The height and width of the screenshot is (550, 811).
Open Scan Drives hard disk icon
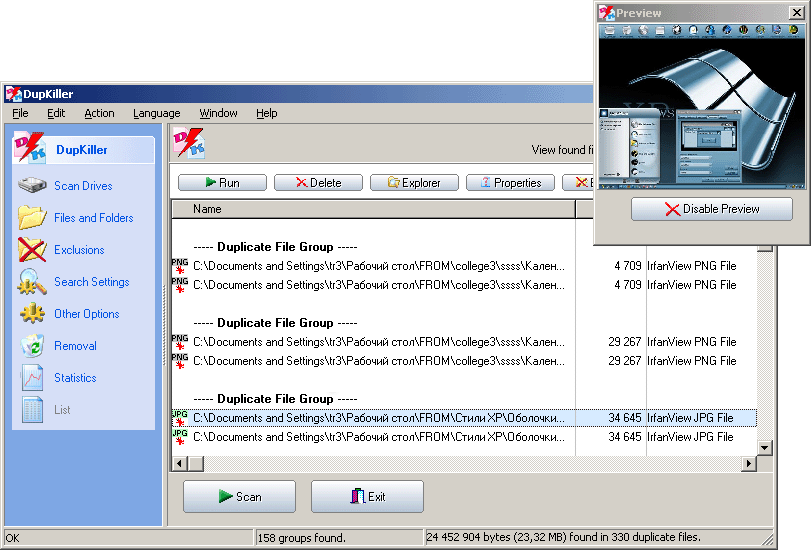(x=32, y=185)
